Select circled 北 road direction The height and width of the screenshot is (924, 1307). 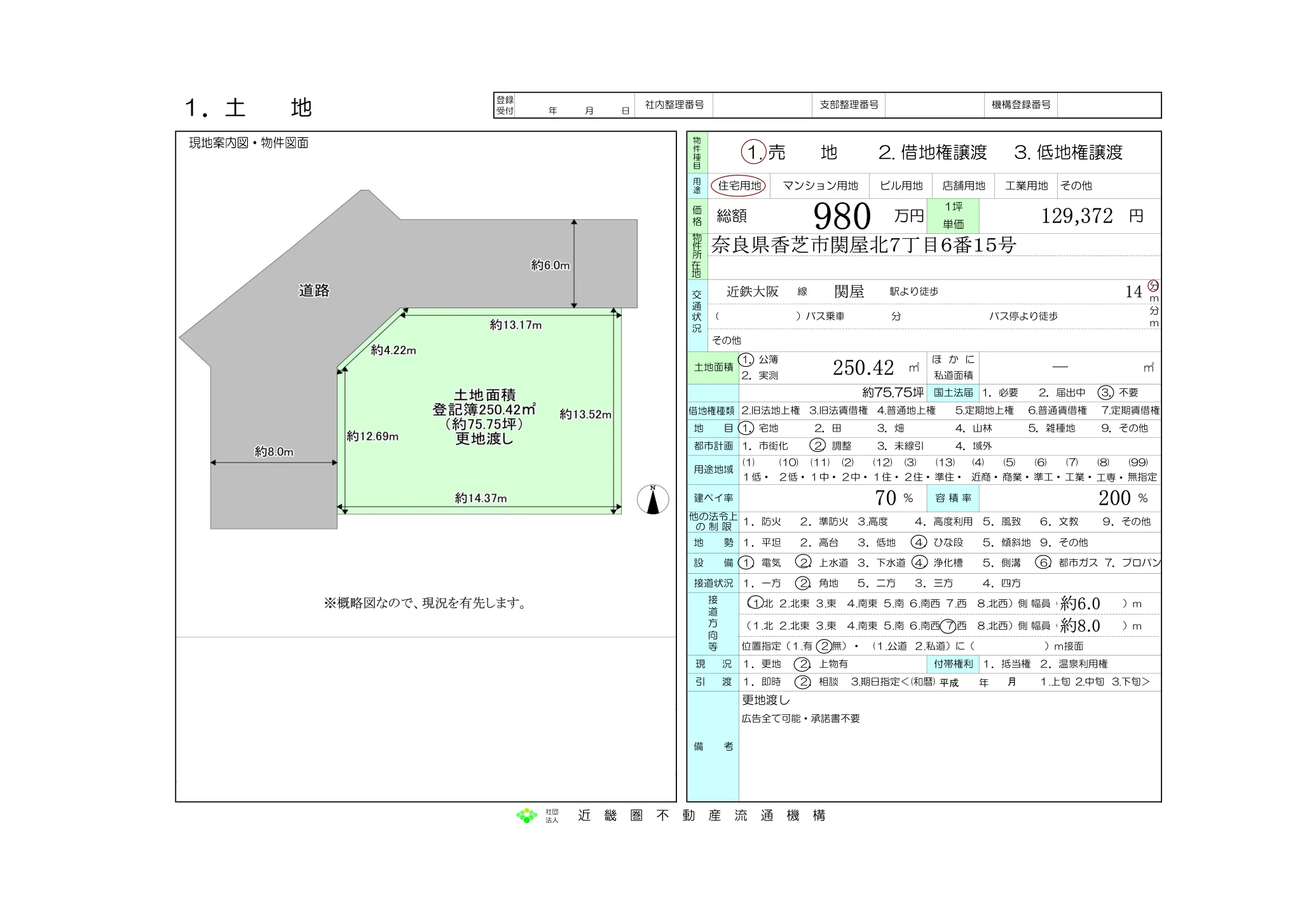(x=760, y=604)
